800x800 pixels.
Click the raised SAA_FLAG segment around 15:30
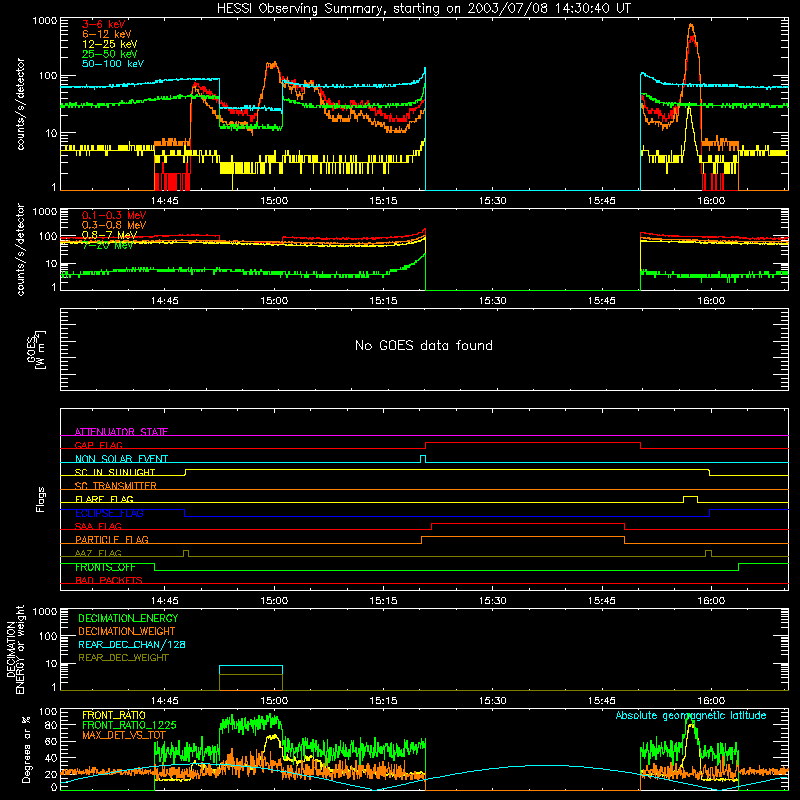528,523
